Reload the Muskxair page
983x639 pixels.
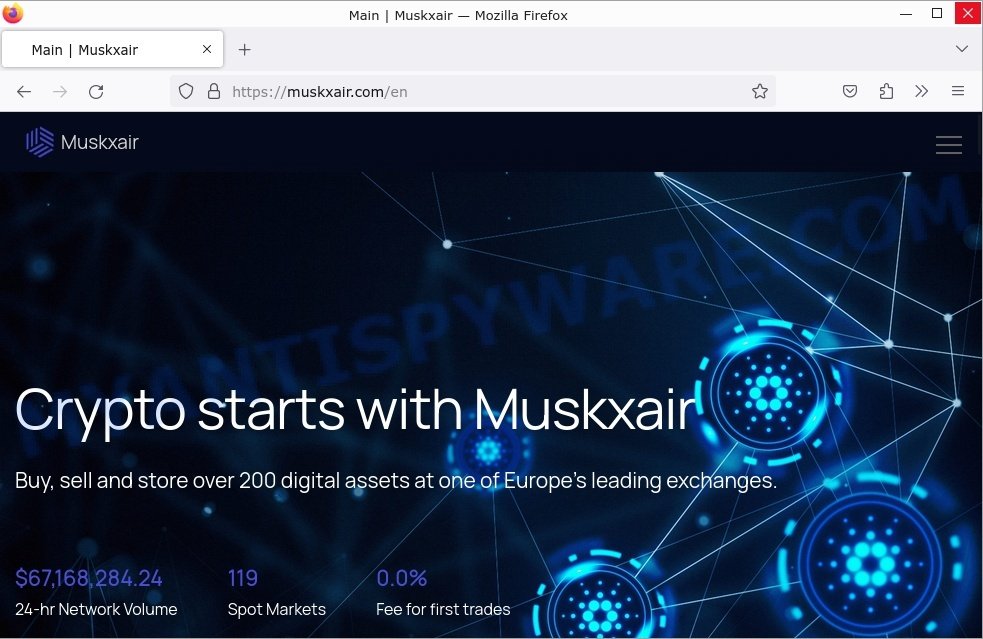click(x=96, y=92)
